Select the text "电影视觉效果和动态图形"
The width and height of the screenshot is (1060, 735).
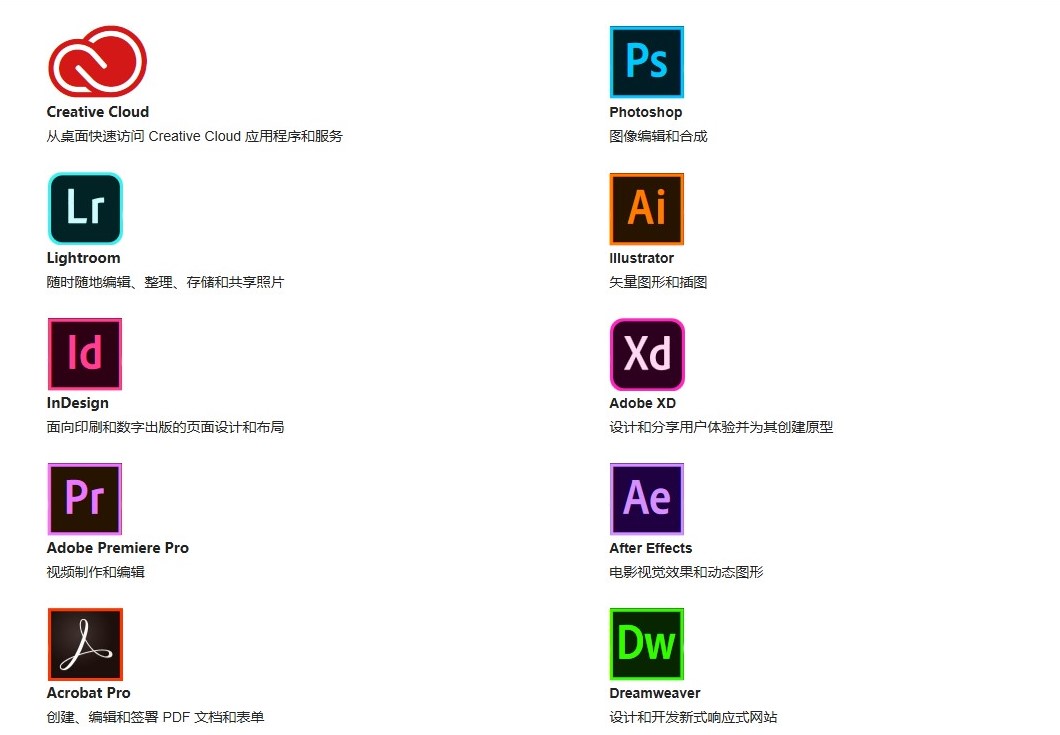(x=686, y=572)
